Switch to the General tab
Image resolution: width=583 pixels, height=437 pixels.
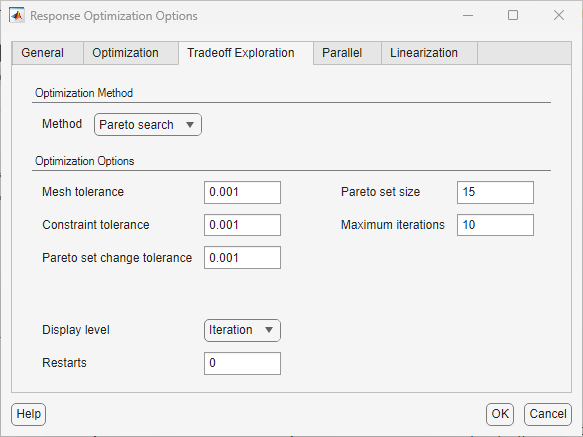pyautogui.click(x=48, y=53)
